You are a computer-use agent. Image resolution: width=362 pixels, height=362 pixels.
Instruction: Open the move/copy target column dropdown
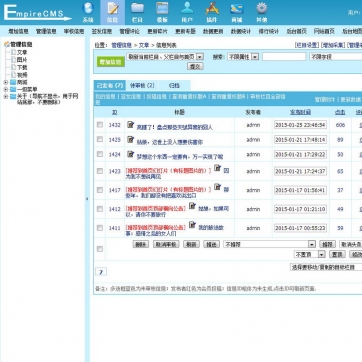point(326,267)
